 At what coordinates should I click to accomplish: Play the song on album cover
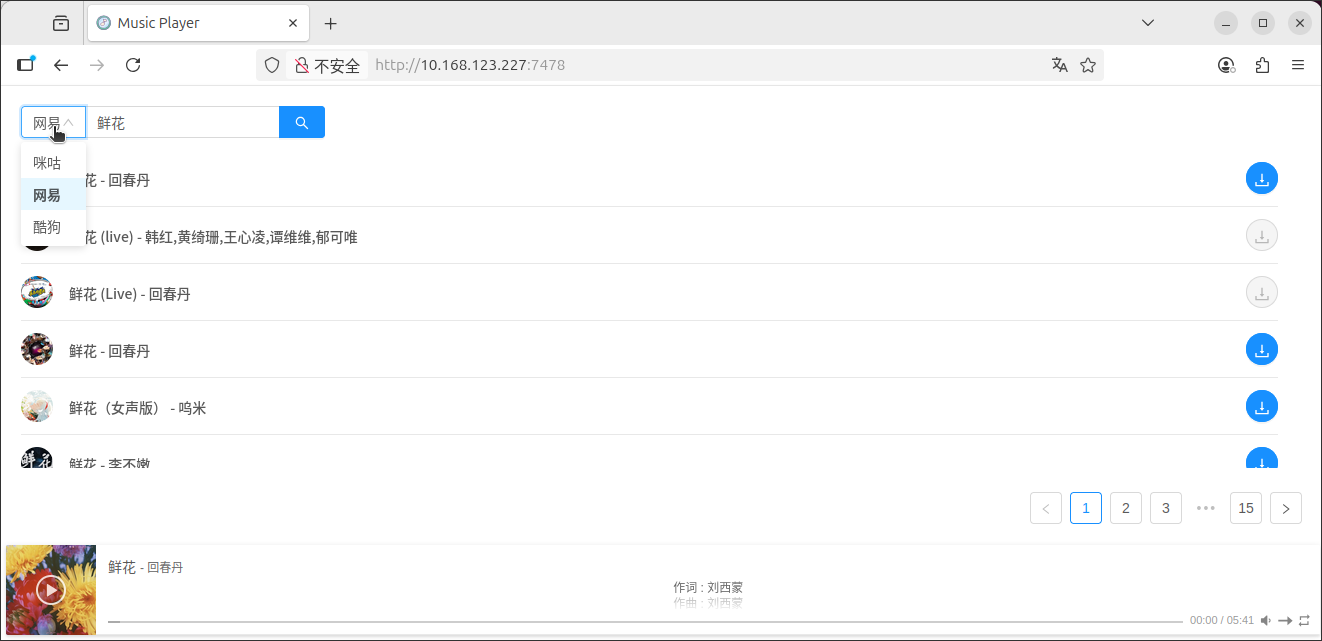tap(51, 589)
